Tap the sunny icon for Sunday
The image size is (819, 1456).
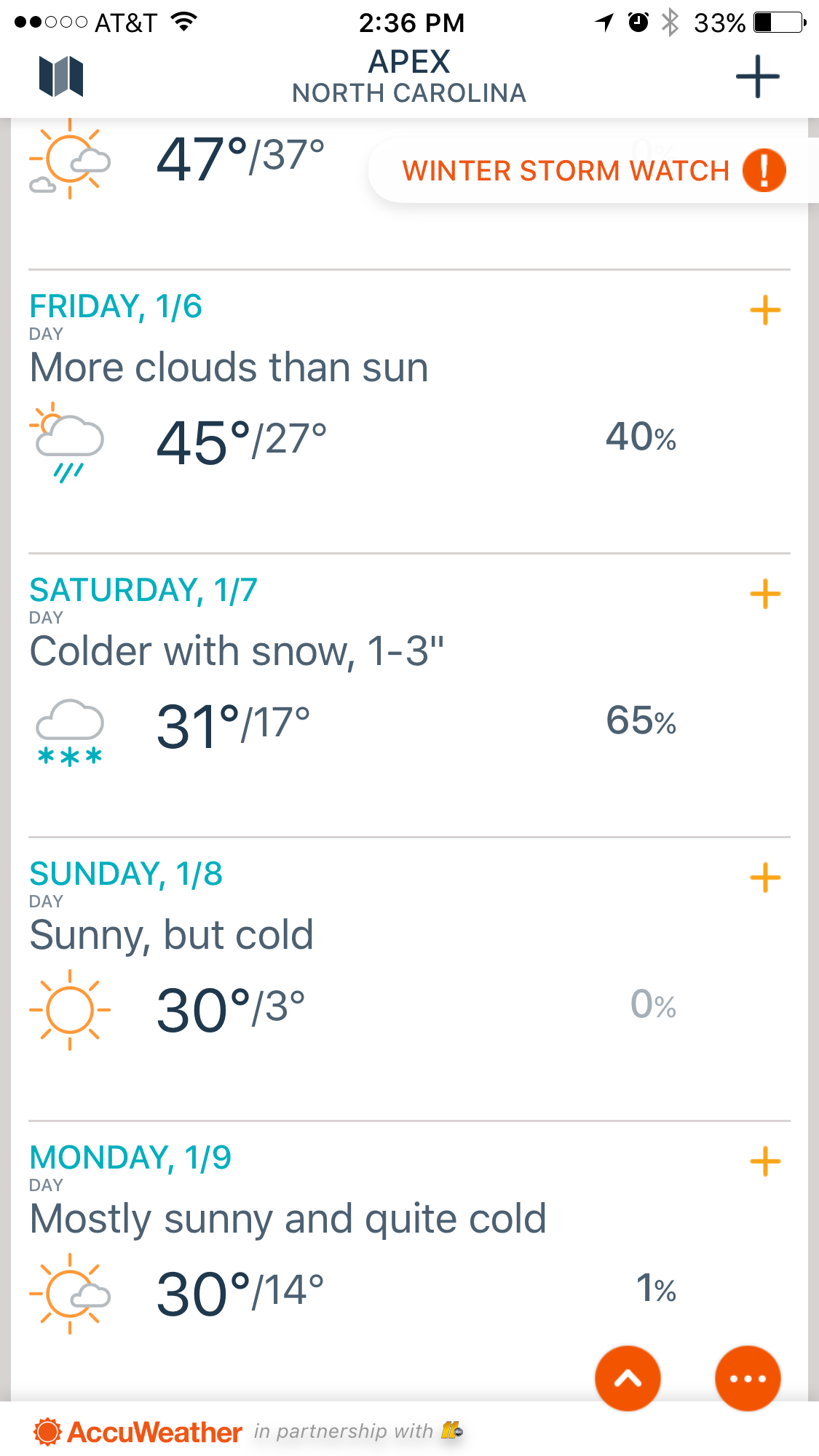70,1010
